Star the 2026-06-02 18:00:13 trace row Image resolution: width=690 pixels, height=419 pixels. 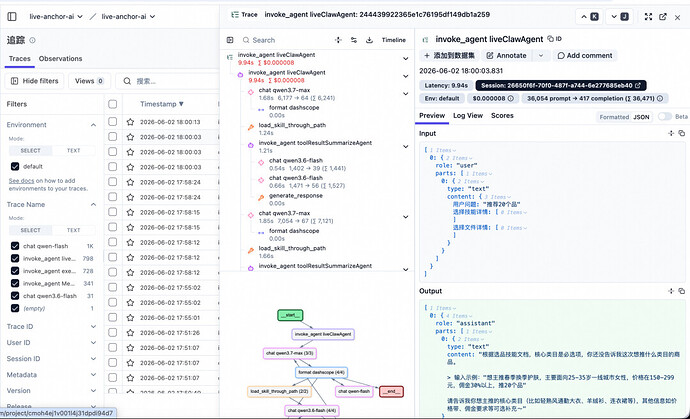click(130, 122)
